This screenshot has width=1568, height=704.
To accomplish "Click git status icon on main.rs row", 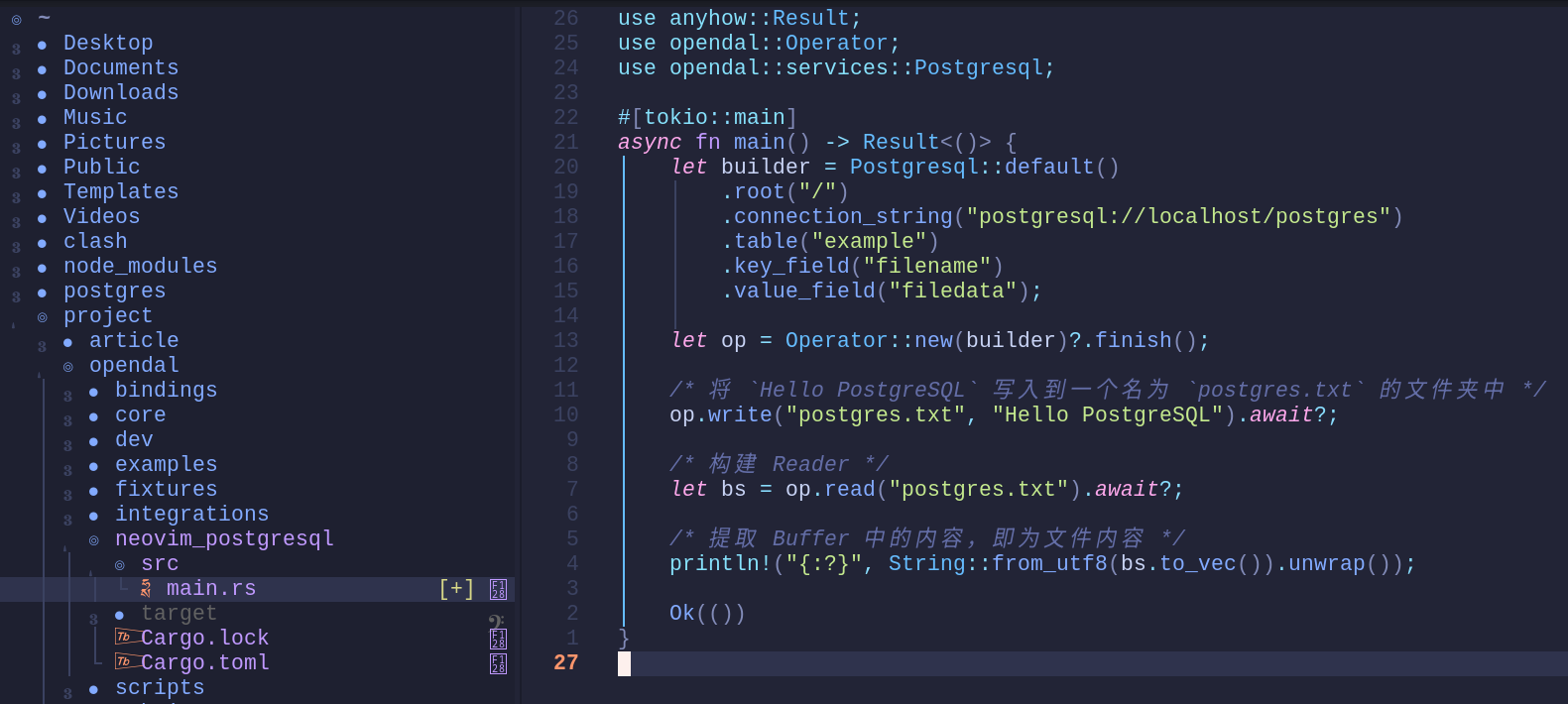I will point(498,589).
